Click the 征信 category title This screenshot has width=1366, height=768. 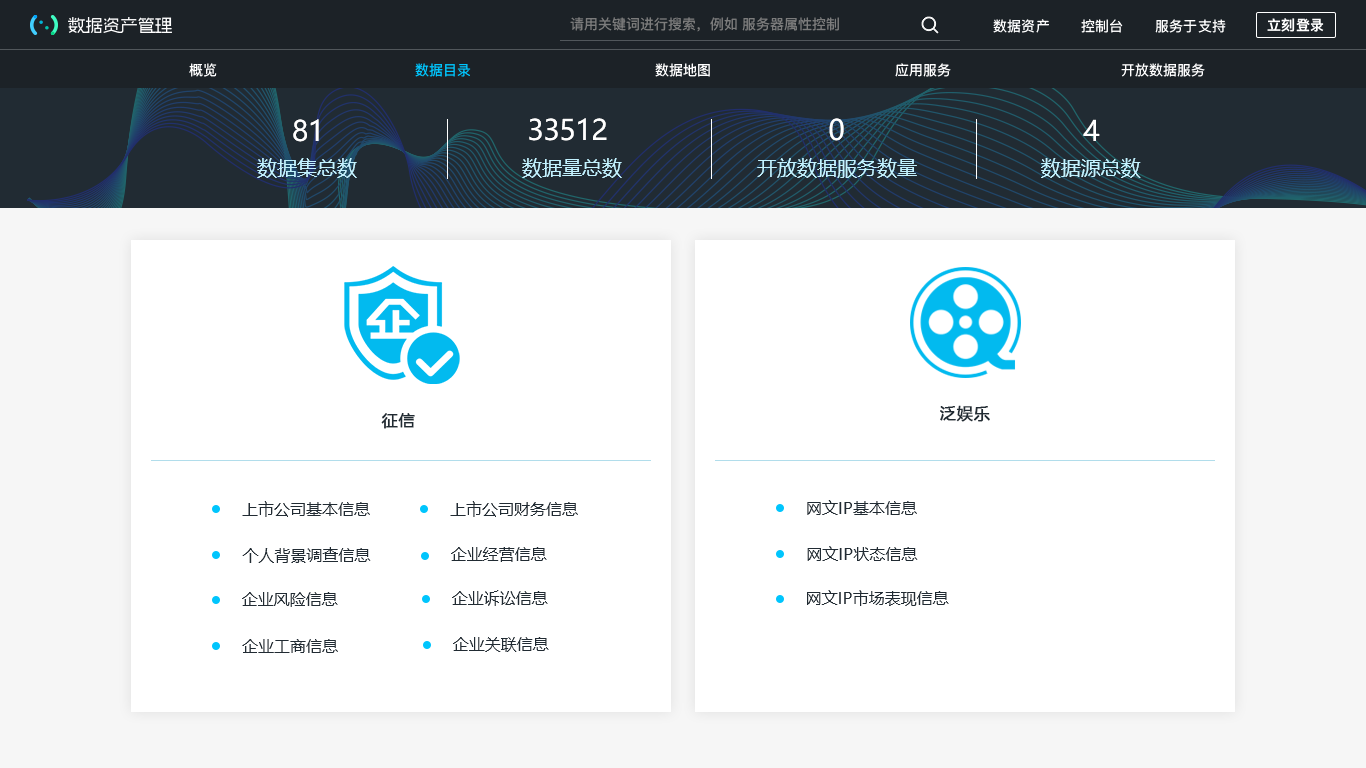pyautogui.click(x=398, y=421)
